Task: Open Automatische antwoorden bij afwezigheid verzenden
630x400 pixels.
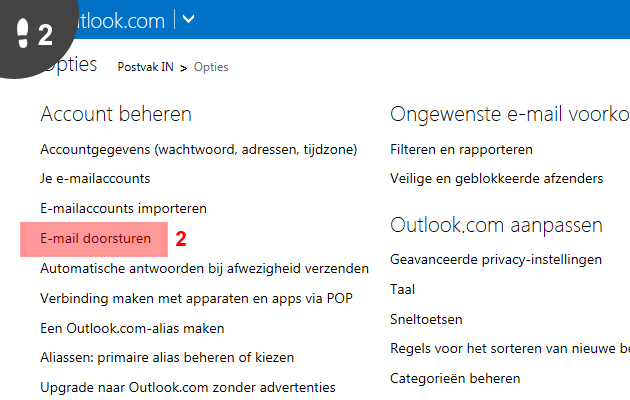Action: click(x=205, y=269)
